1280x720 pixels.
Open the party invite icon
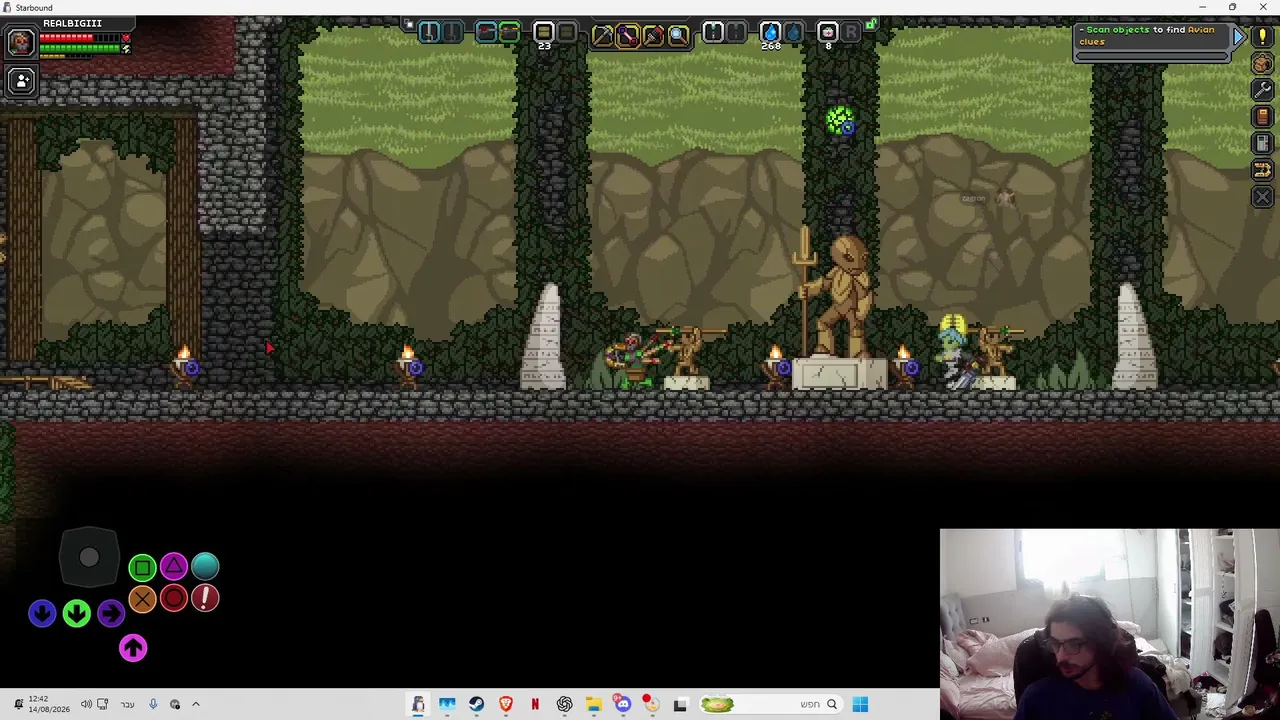point(21,81)
